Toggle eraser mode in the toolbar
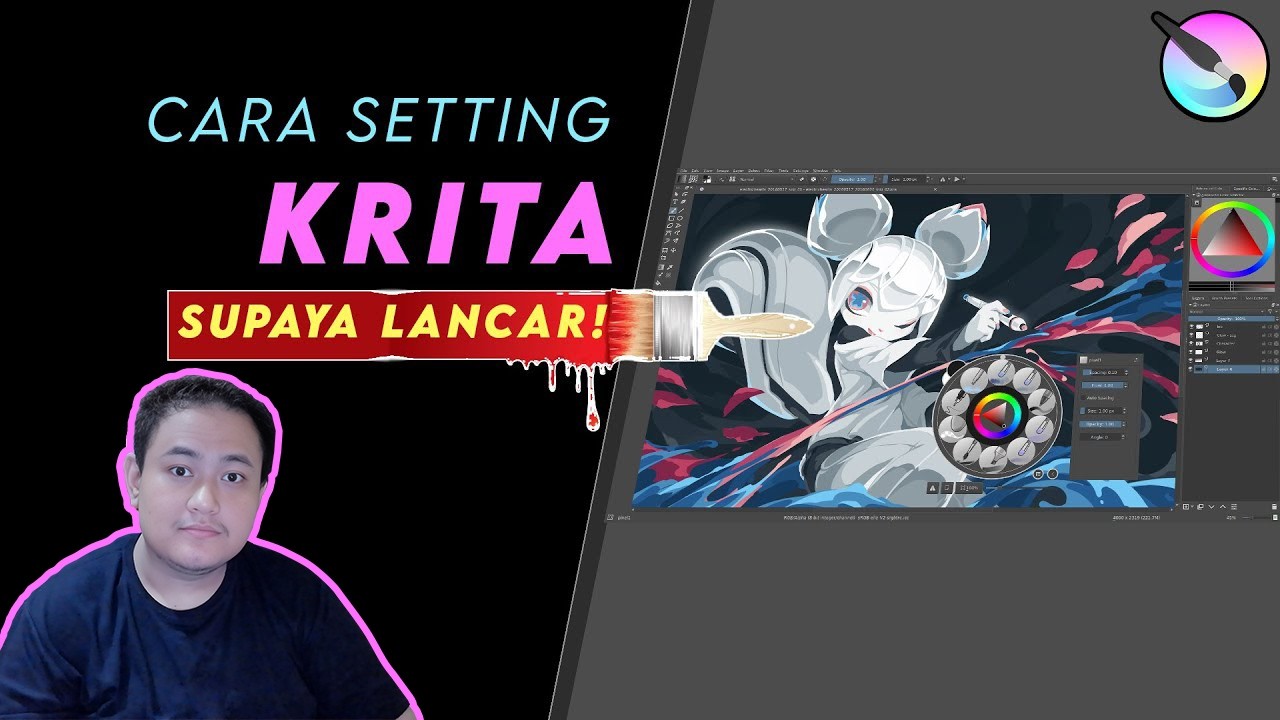Screen dimensions: 1280x720 [802, 179]
